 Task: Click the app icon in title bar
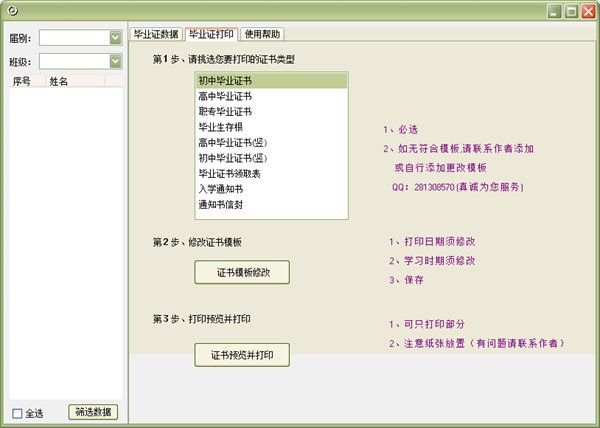pyautogui.click(x=12, y=11)
